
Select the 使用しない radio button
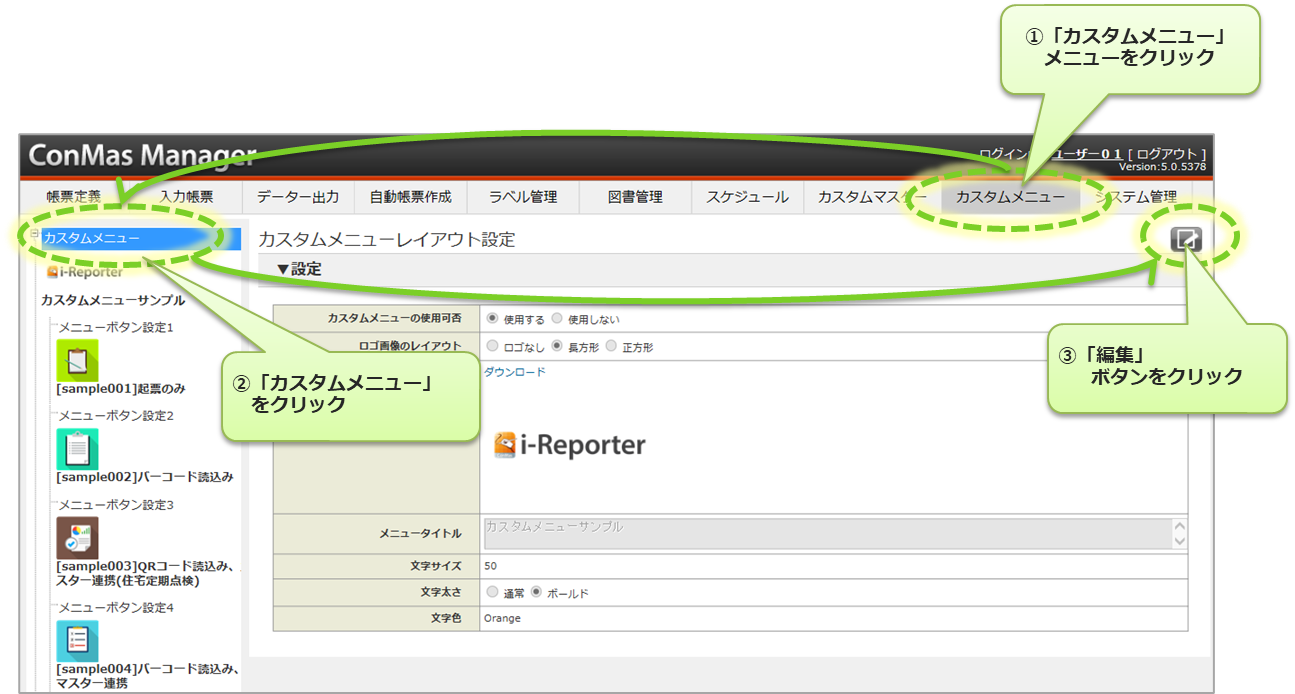tap(557, 319)
